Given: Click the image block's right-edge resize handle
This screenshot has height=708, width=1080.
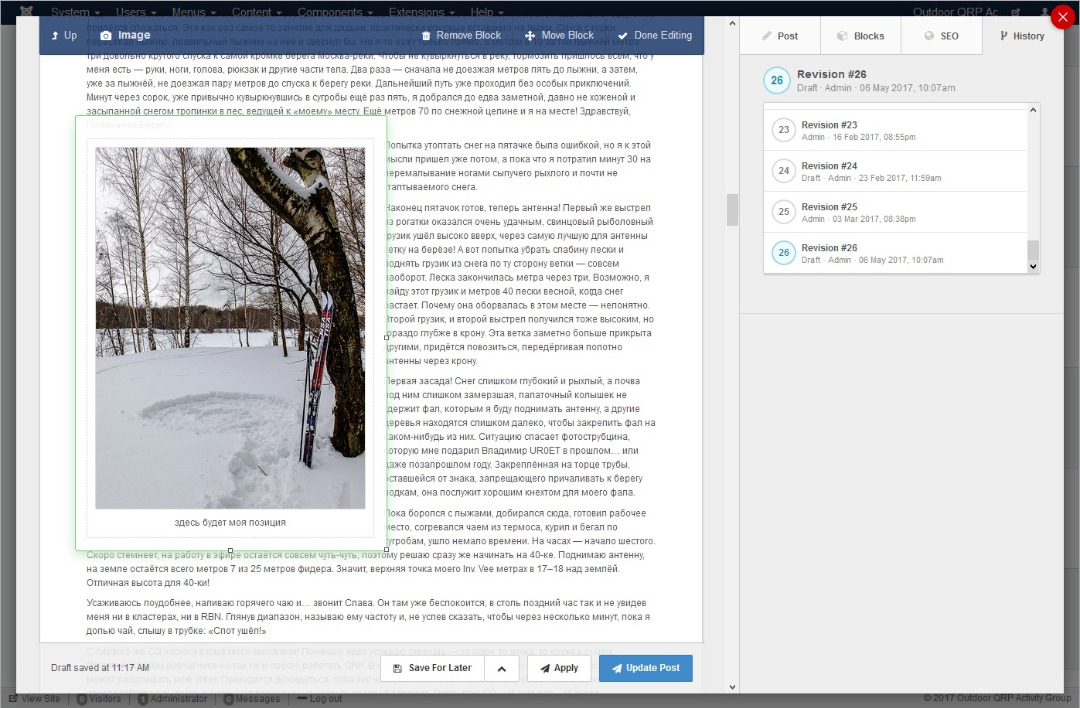Looking at the screenshot, I should (386, 337).
